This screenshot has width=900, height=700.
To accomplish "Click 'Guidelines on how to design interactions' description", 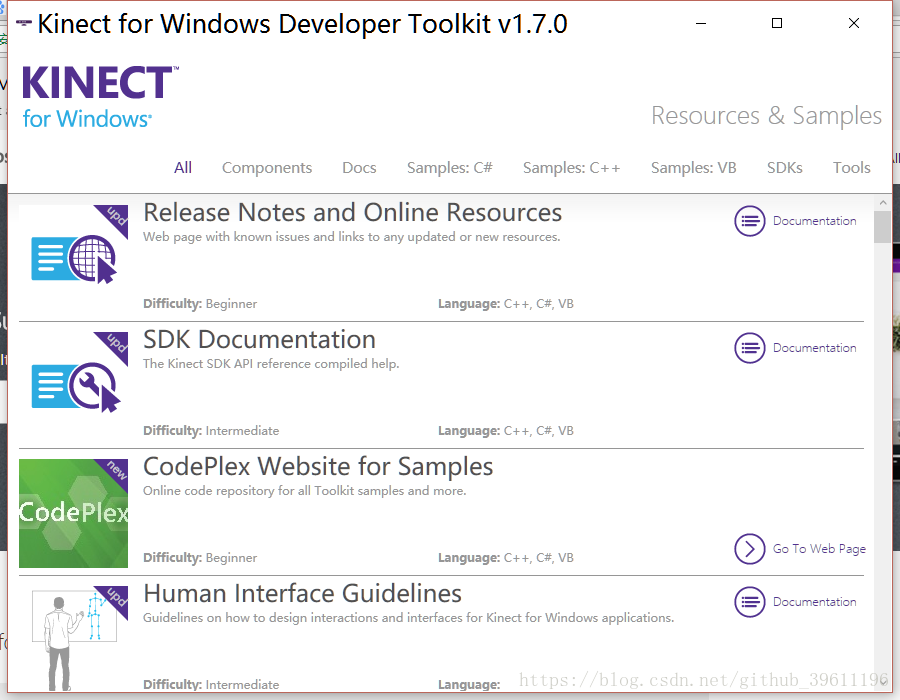I will pos(409,618).
